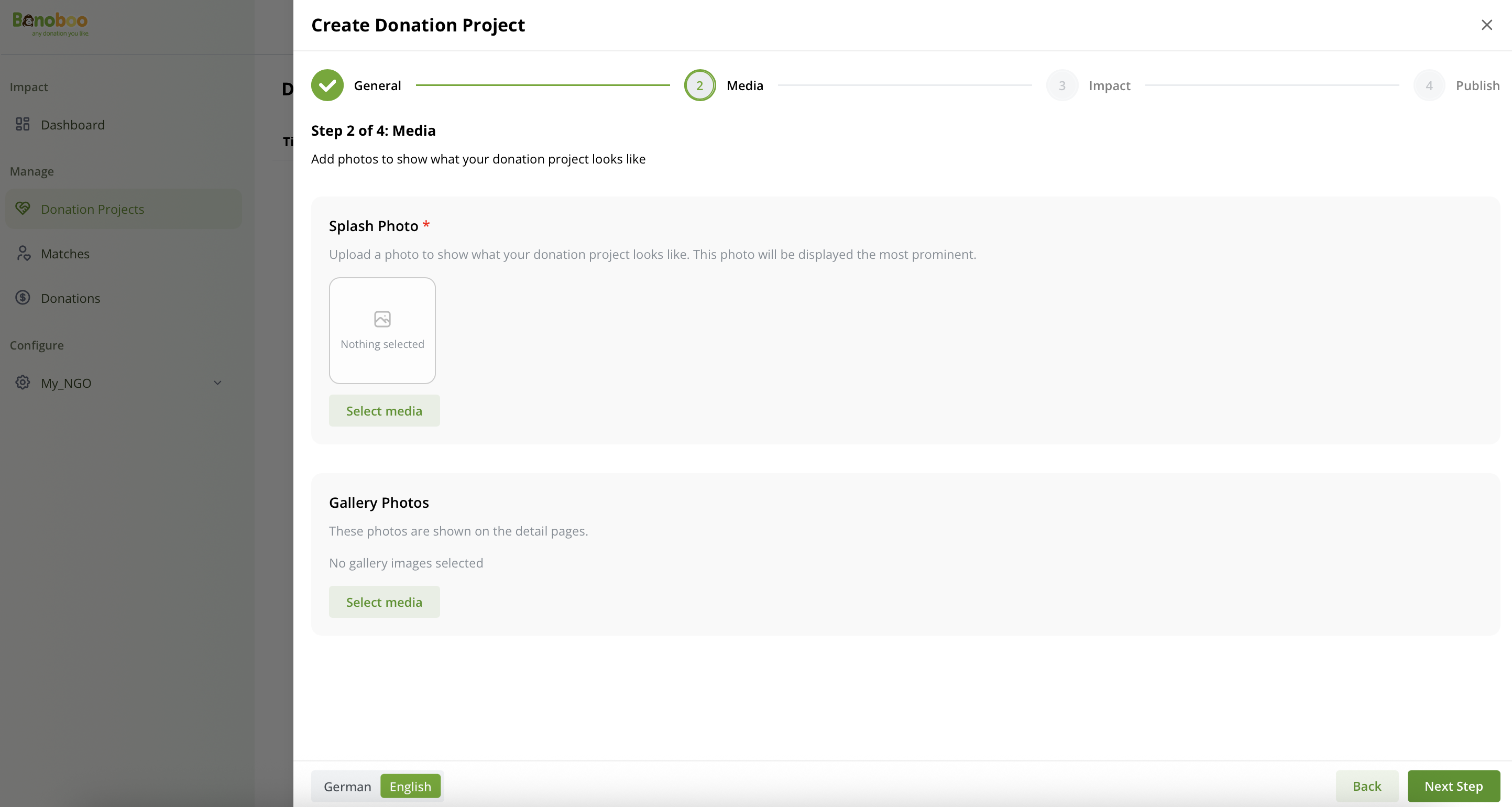1512x807 pixels.
Task: Click the Matches person icon
Action: click(23, 253)
